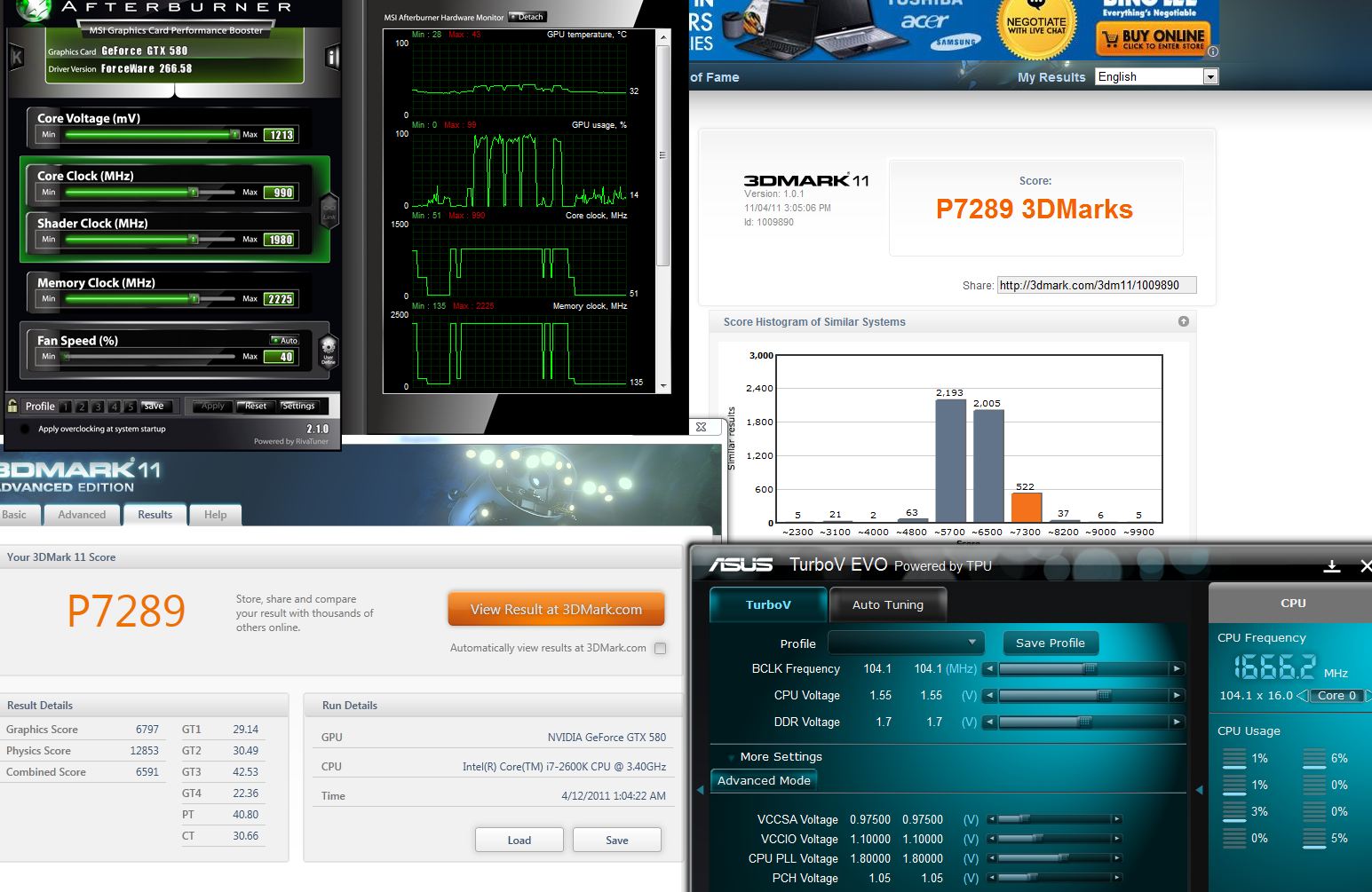The width and height of the screenshot is (1372, 892).
Task: Click the Memory Clock slider handle
Action: click(x=194, y=299)
